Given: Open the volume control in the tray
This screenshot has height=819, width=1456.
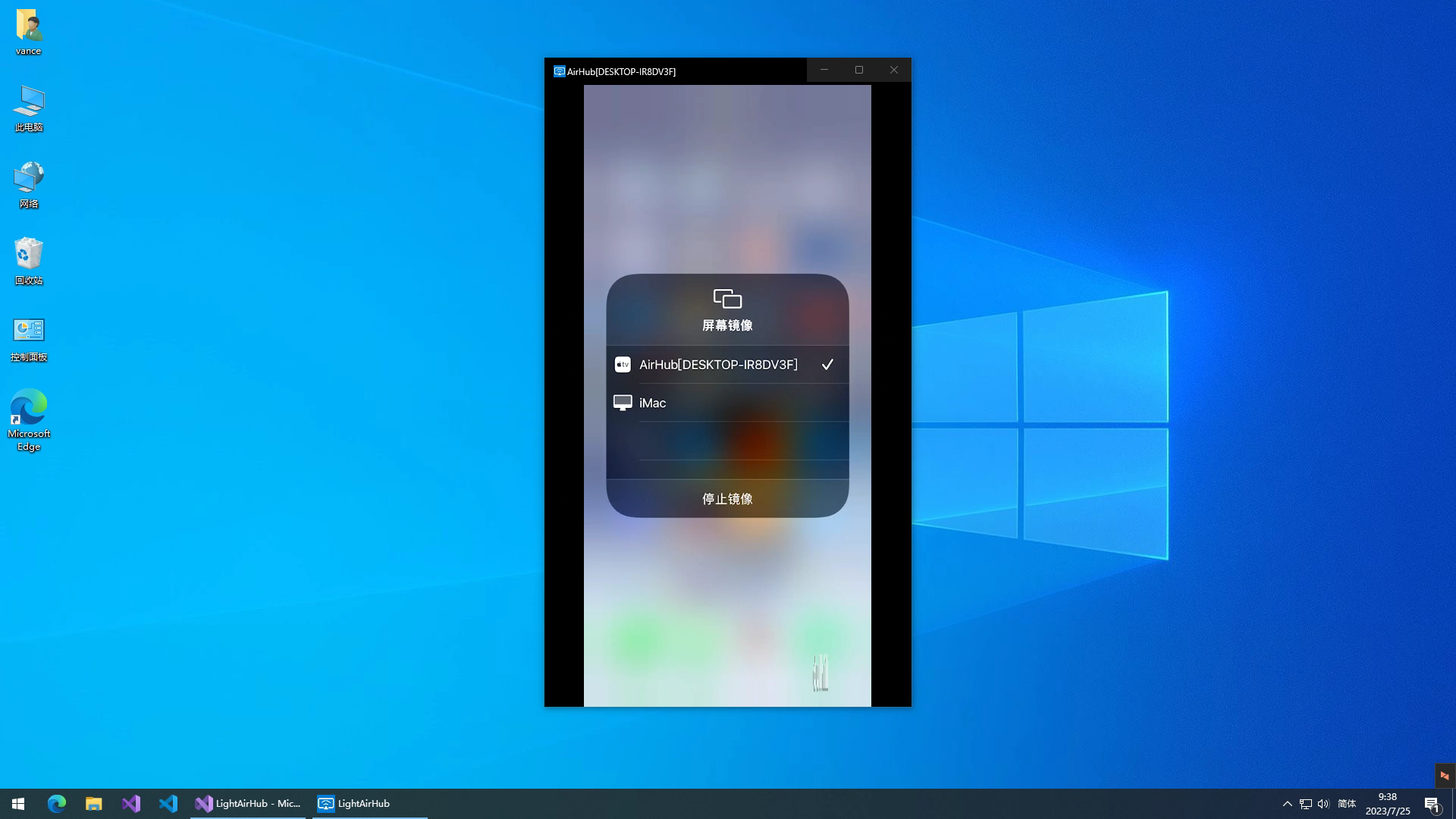Looking at the screenshot, I should tap(1323, 804).
